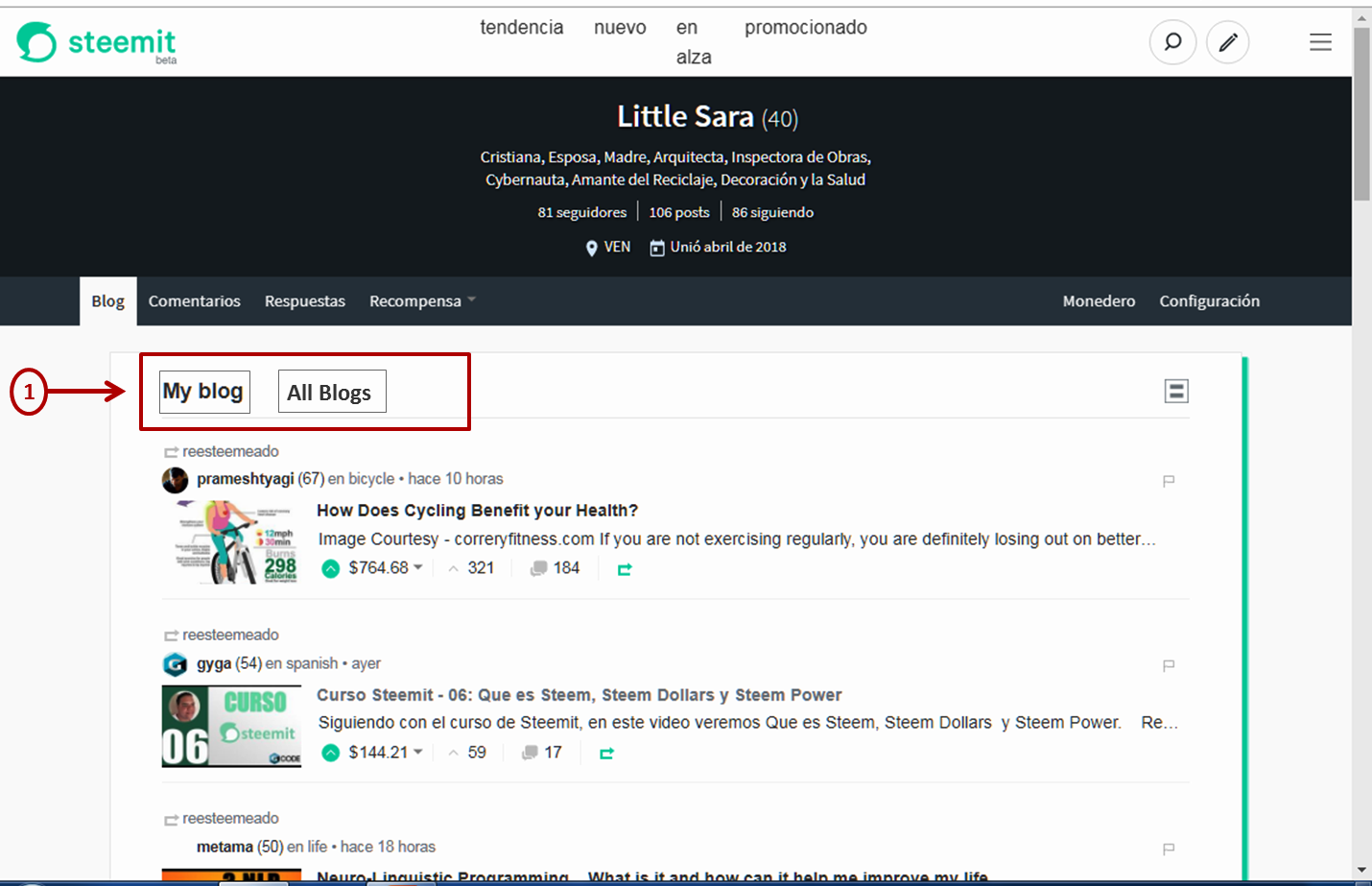The height and width of the screenshot is (886, 1372).
Task: Open gyga's profile link
Action: click(x=214, y=663)
